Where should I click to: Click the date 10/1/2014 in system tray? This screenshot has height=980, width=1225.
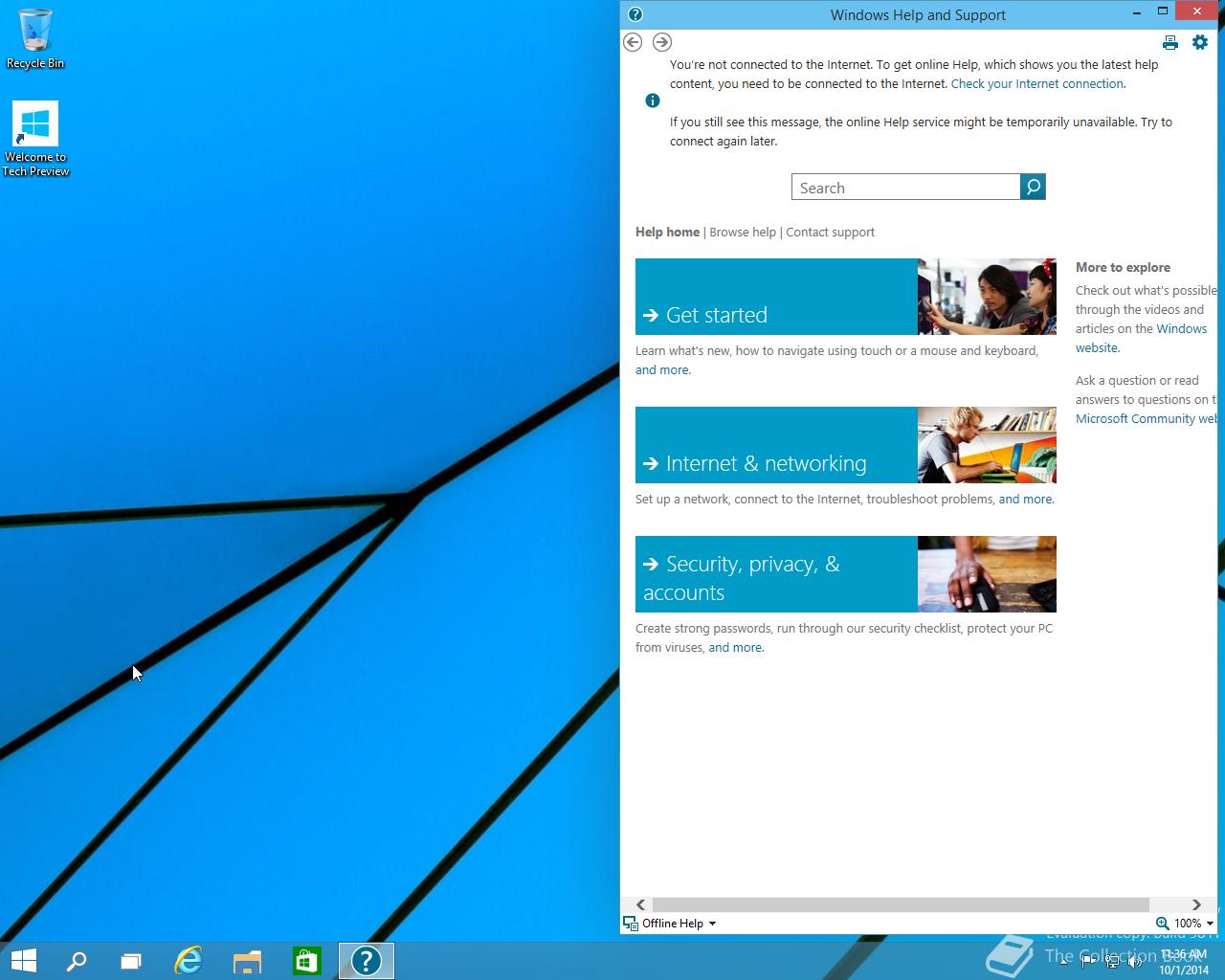(1184, 969)
